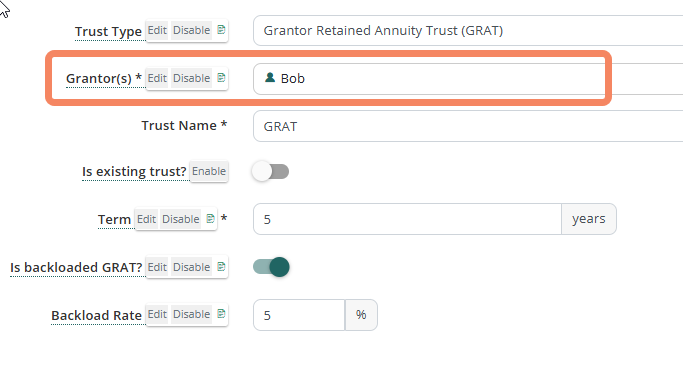The width and height of the screenshot is (683, 378).
Task: Open the Trust Type dropdown showing GRAT
Action: (x=468, y=30)
